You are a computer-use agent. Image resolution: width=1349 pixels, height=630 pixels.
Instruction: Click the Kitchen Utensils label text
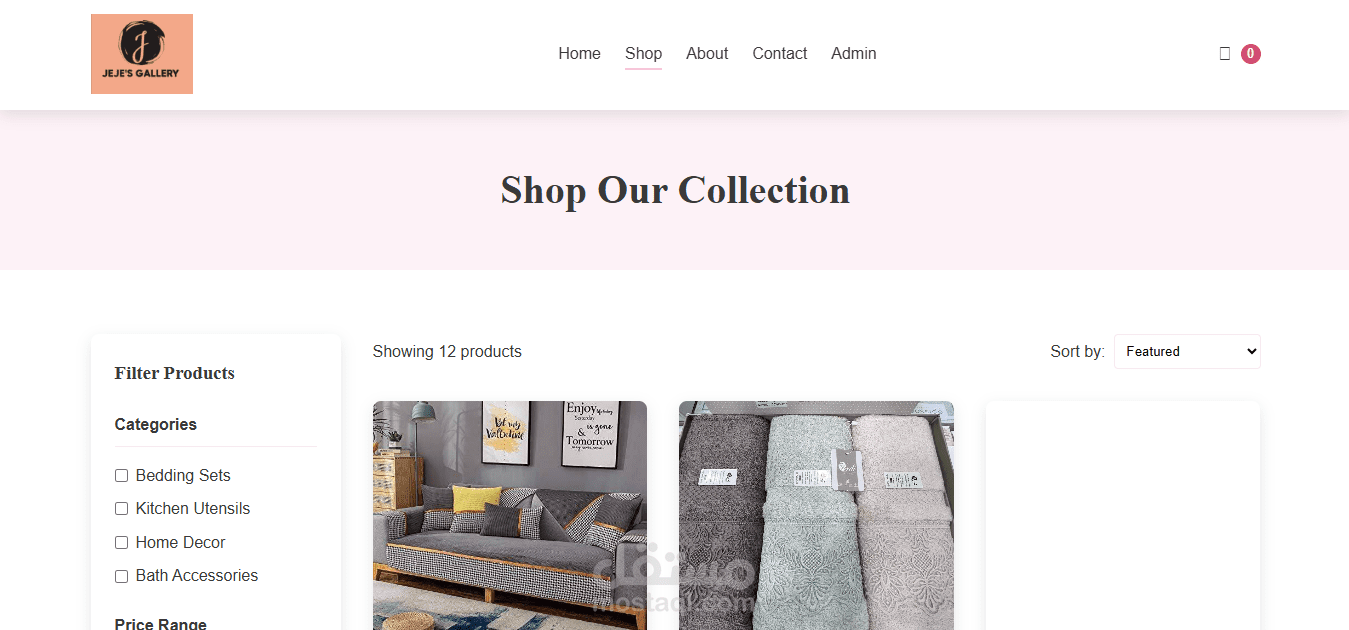point(193,509)
